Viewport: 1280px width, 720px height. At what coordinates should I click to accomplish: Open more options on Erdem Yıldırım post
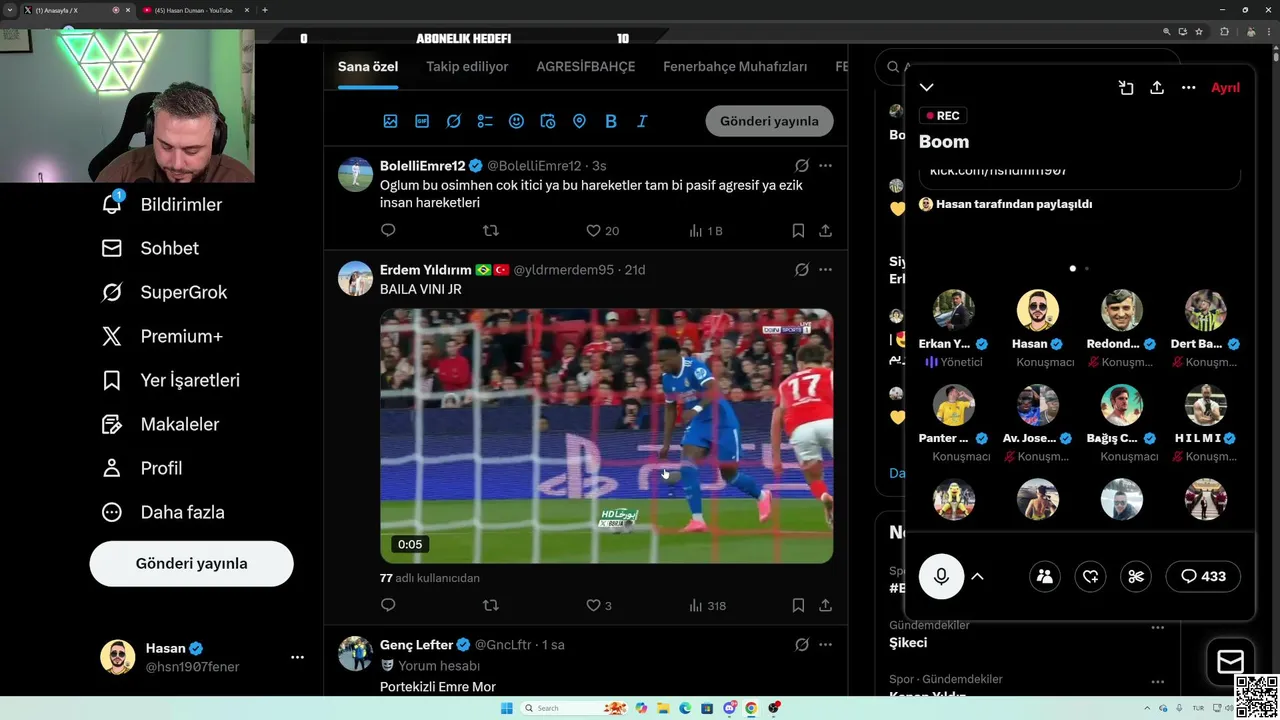(x=825, y=269)
